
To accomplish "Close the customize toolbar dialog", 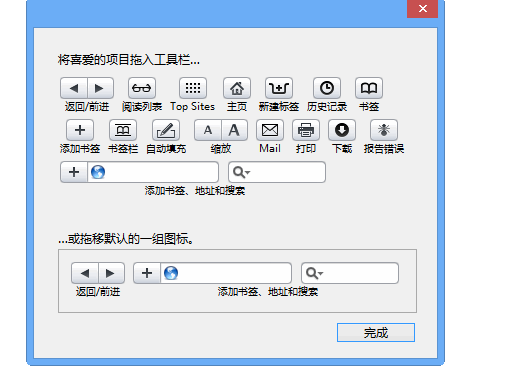I will tap(422, 9).
